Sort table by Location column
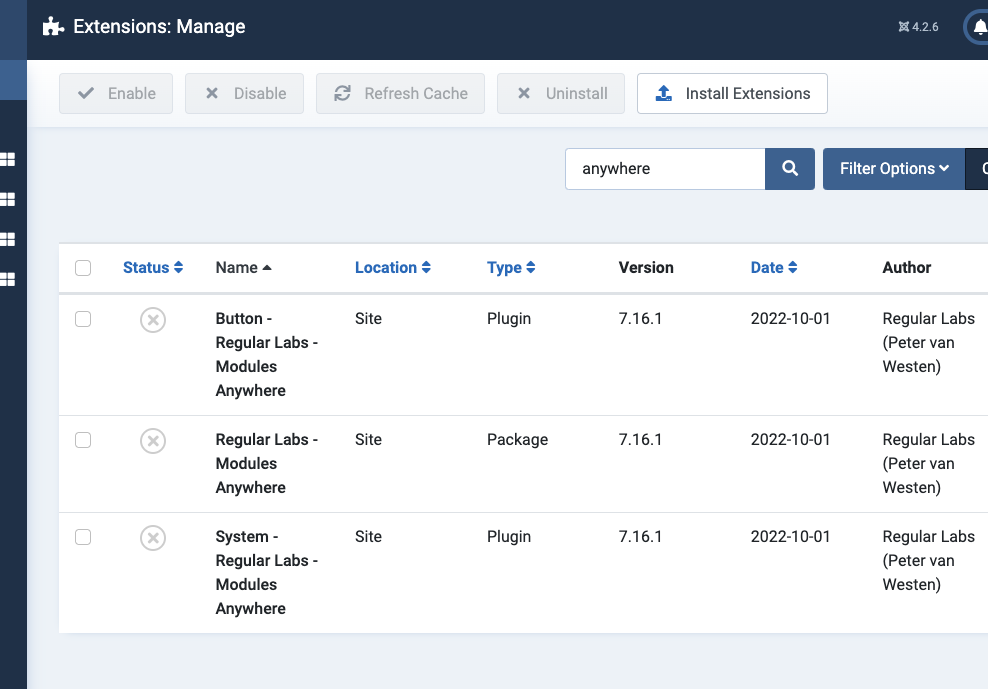Viewport: 988px width, 689px height. pyautogui.click(x=392, y=268)
